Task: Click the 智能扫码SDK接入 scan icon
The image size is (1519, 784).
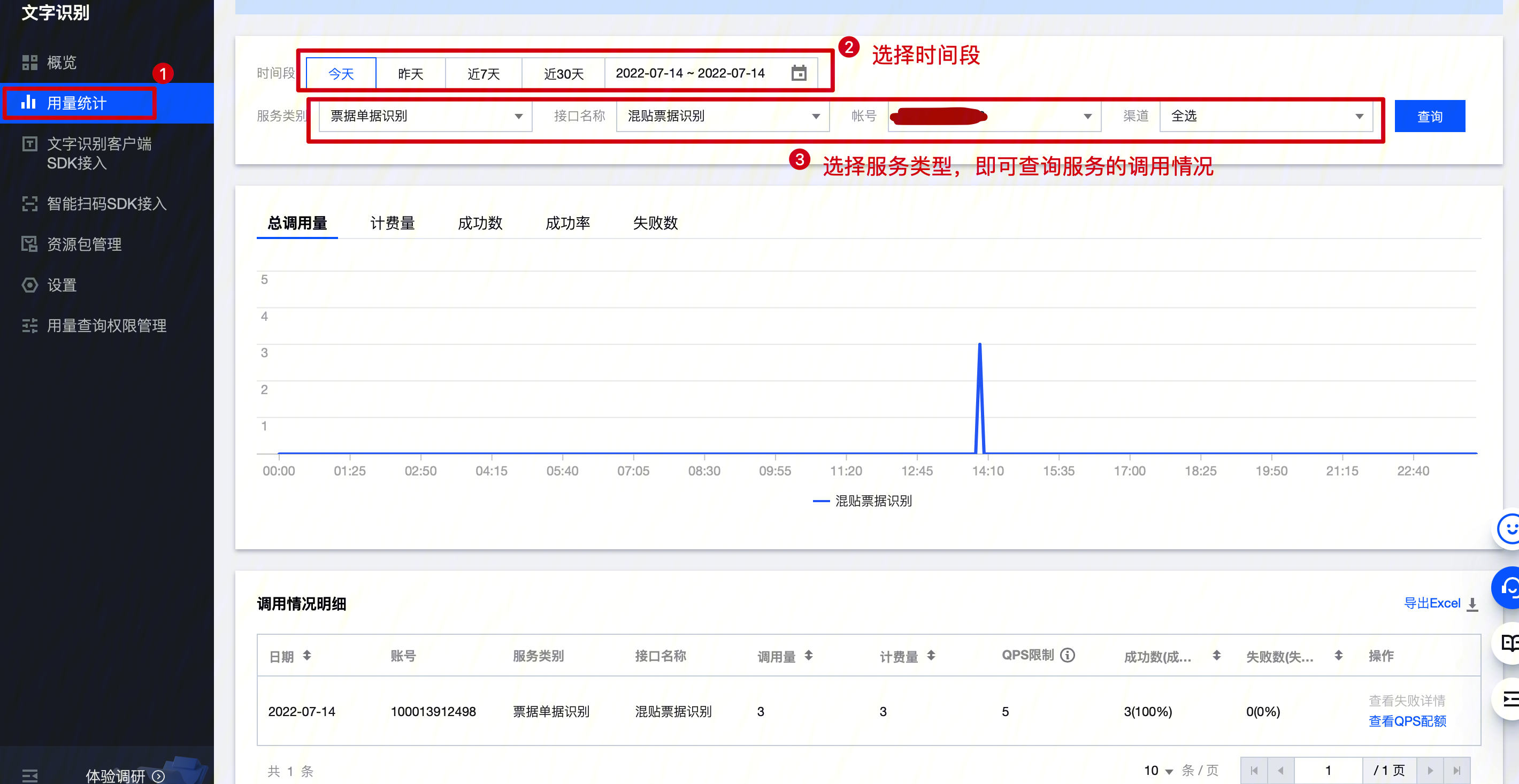Action: [x=29, y=203]
